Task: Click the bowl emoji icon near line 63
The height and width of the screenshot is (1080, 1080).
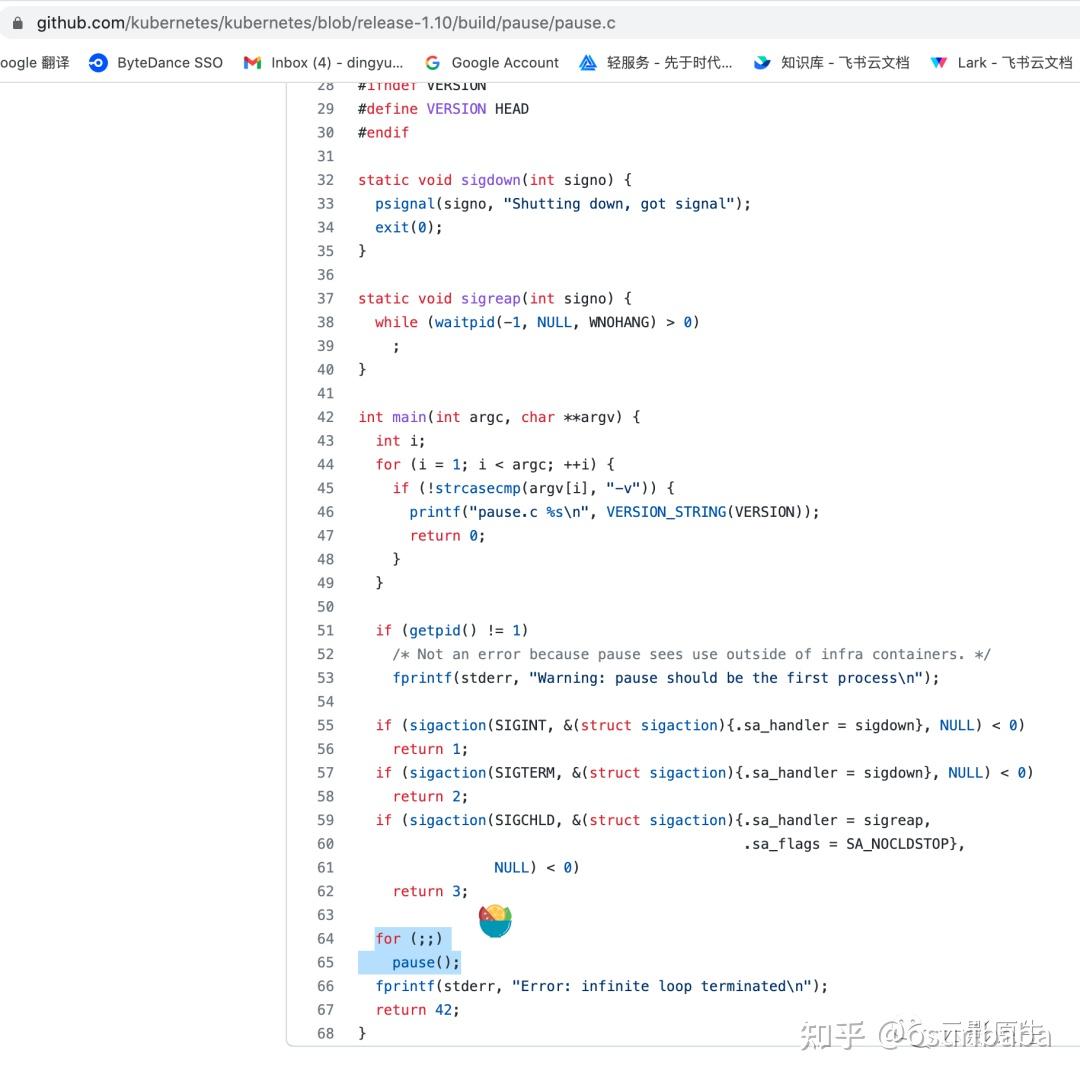Action: point(495,921)
